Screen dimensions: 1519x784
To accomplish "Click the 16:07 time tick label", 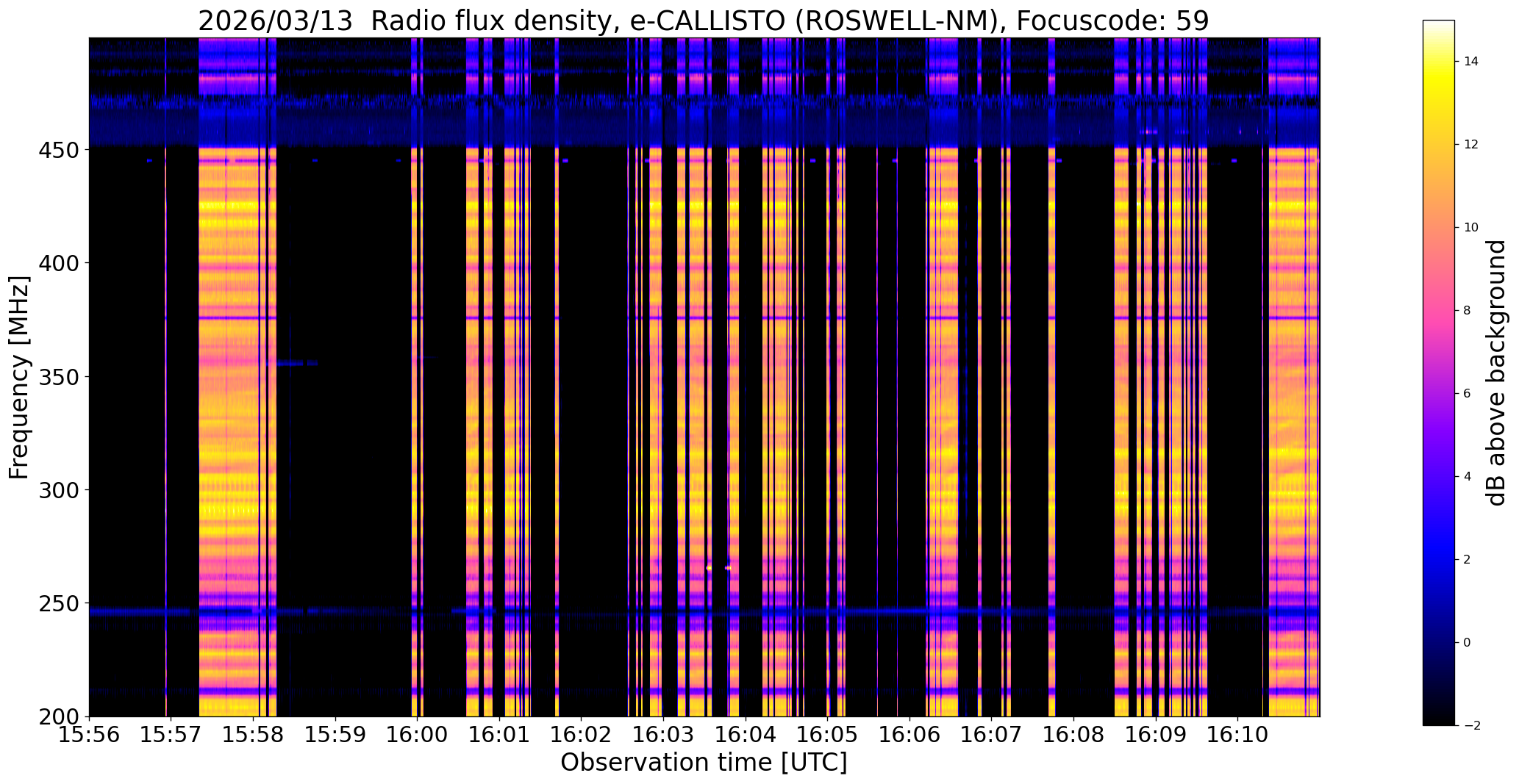I will [x=991, y=733].
